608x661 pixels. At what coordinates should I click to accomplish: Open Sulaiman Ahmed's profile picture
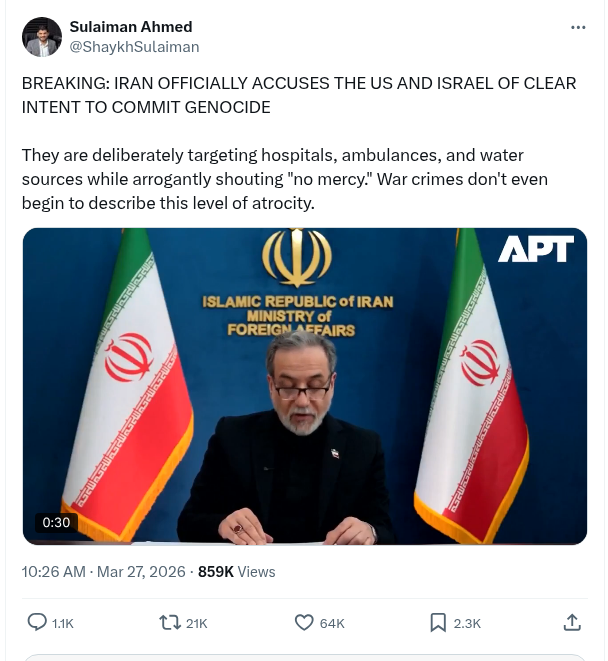(x=42, y=37)
